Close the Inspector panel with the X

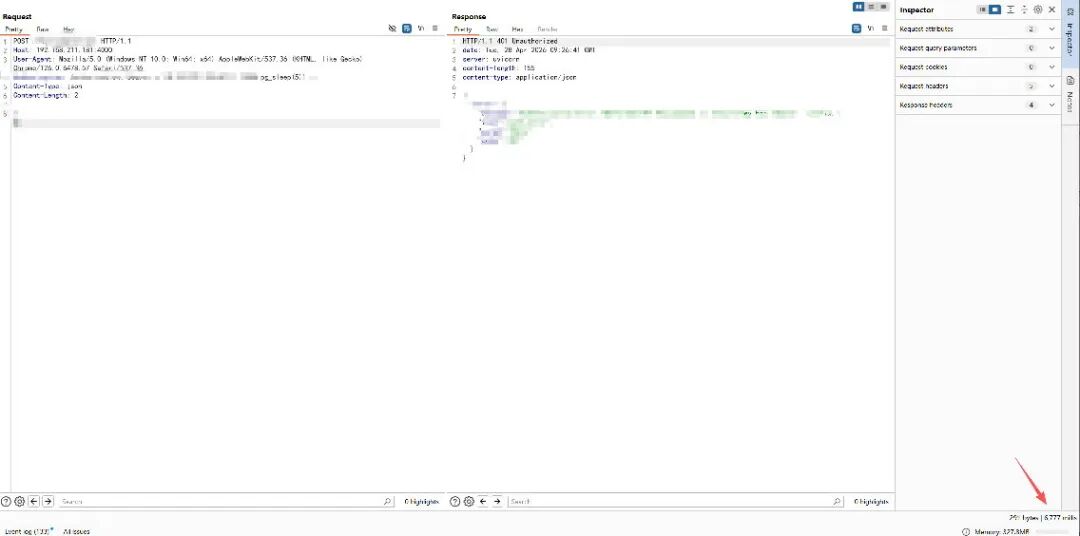pos(1052,9)
